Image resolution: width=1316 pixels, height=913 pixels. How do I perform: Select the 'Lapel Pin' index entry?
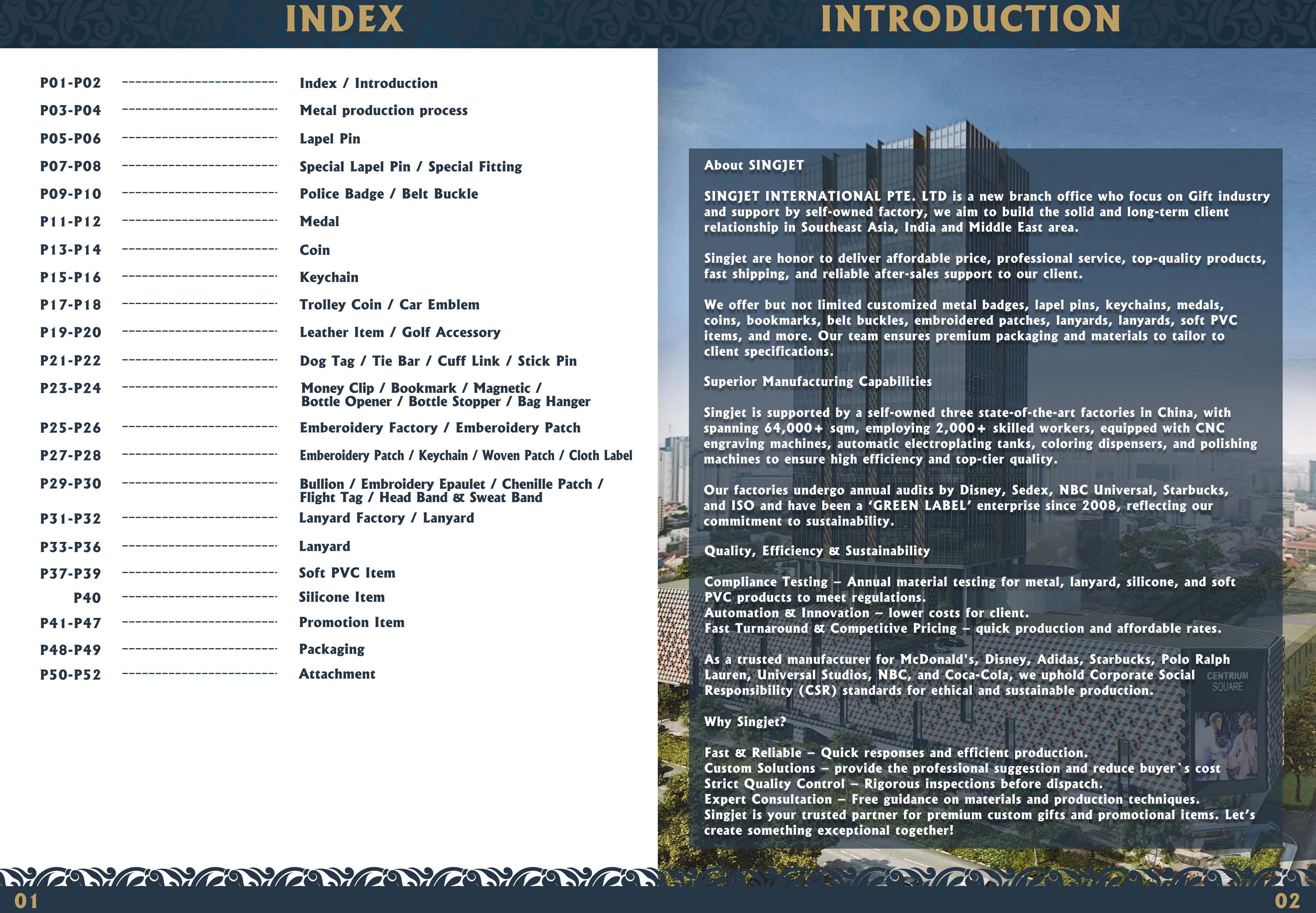coord(329,139)
